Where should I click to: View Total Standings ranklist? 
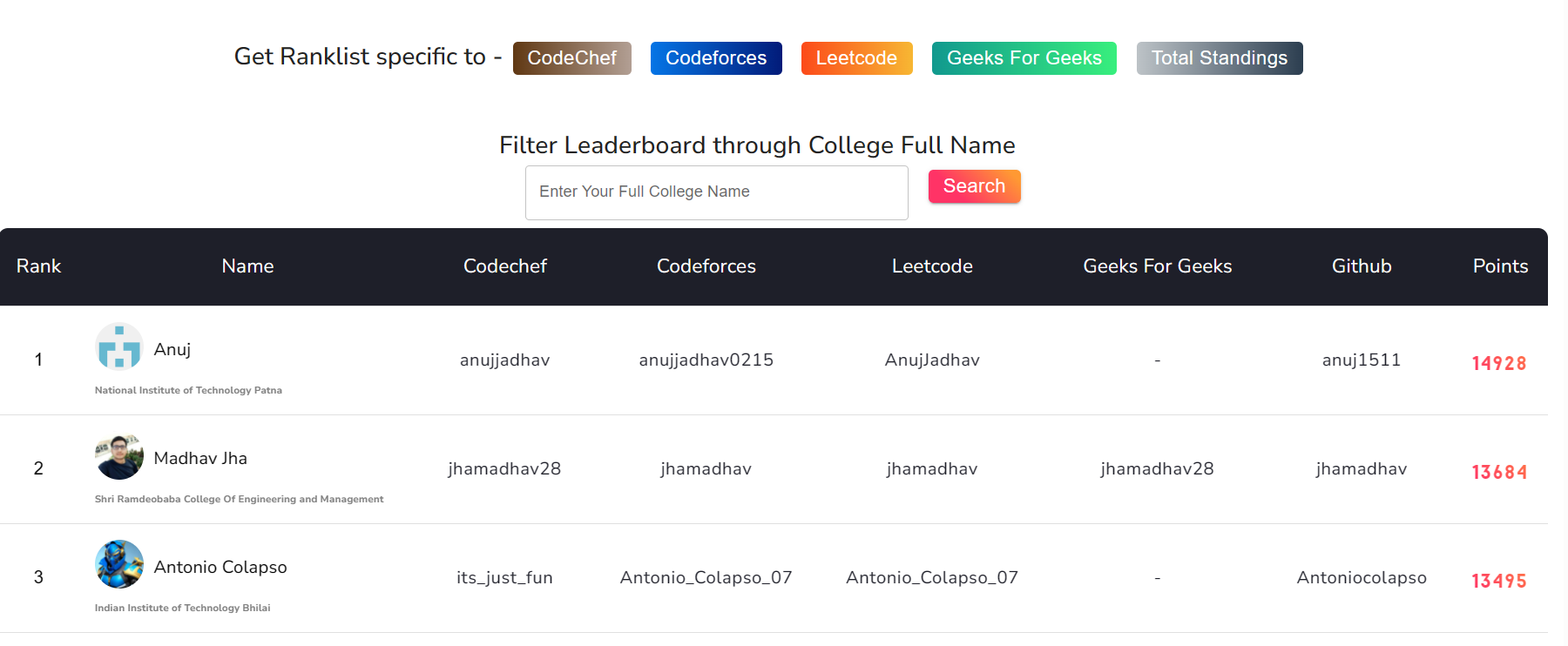pos(1220,58)
